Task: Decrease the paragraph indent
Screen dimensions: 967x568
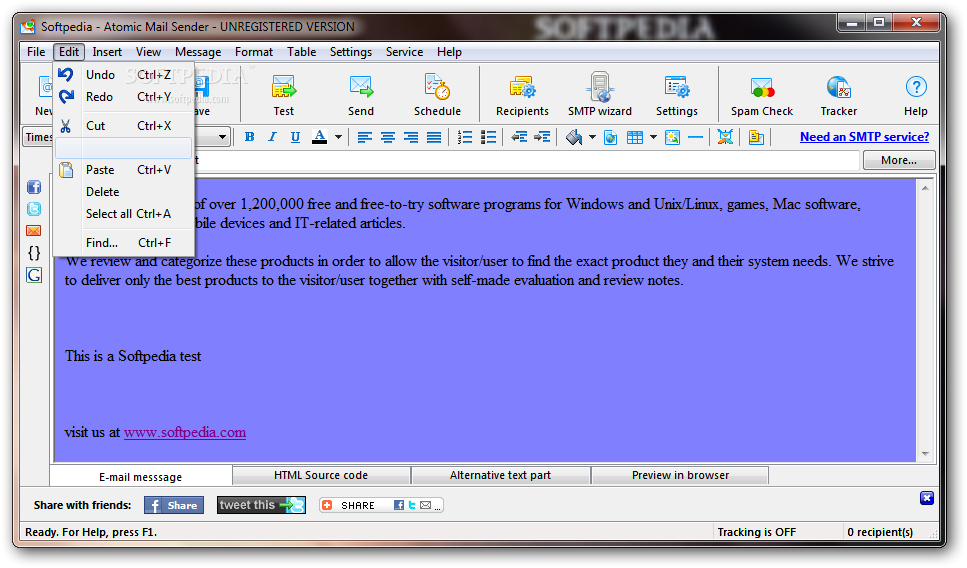Action: click(x=519, y=137)
